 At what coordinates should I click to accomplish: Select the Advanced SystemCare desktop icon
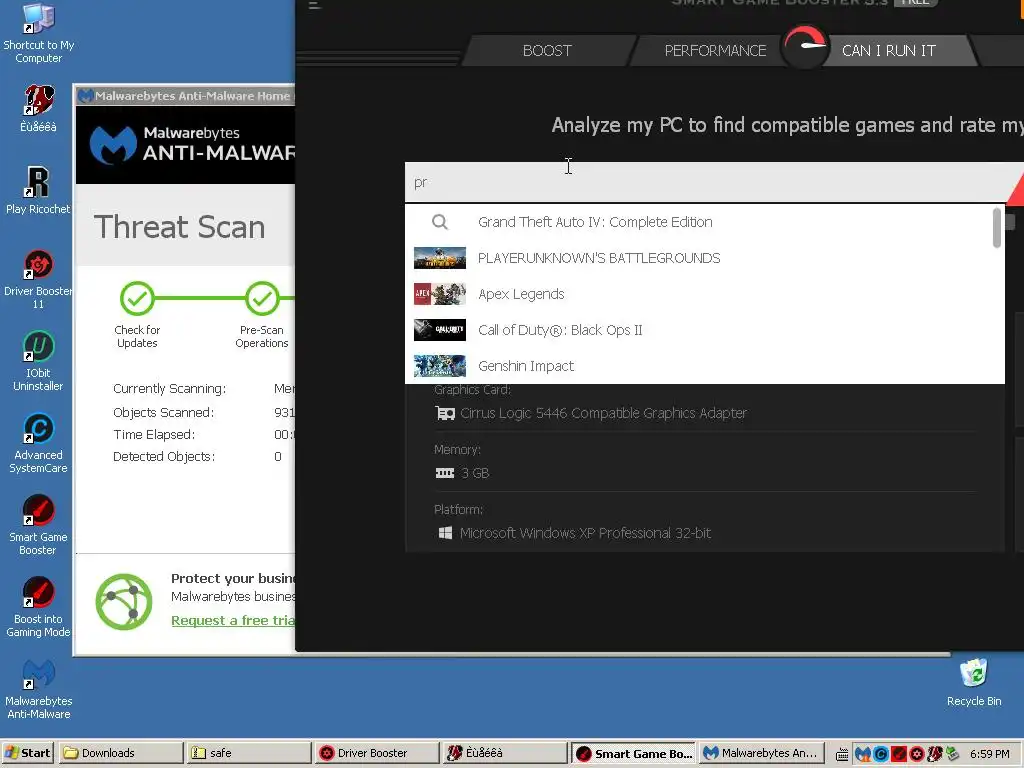pos(38,443)
